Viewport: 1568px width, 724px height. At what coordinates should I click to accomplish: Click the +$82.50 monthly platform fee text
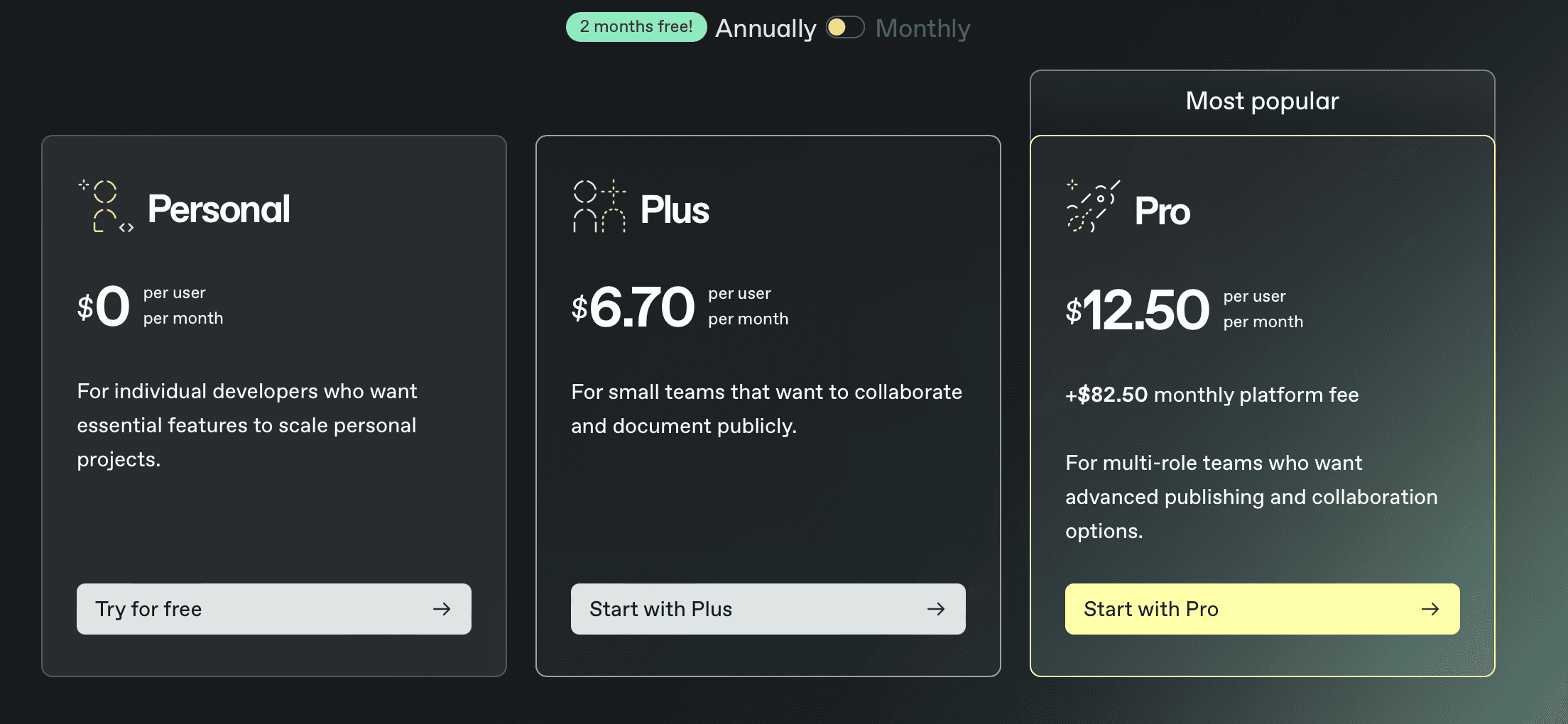(1212, 395)
